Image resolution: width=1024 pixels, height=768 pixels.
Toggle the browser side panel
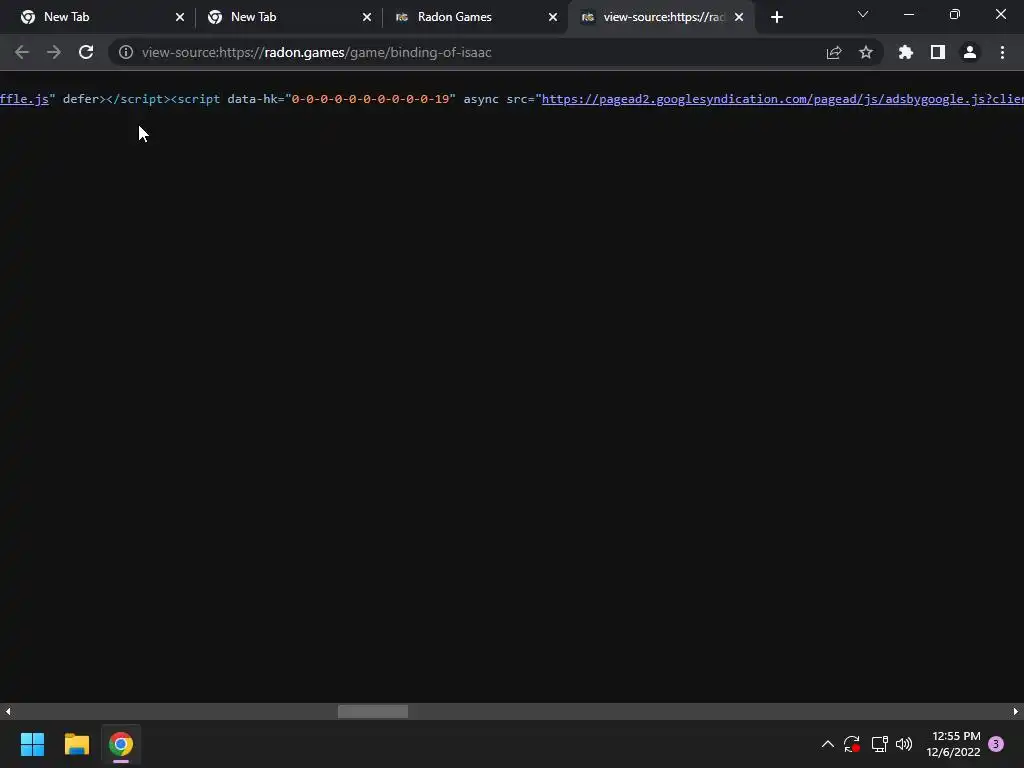[938, 52]
